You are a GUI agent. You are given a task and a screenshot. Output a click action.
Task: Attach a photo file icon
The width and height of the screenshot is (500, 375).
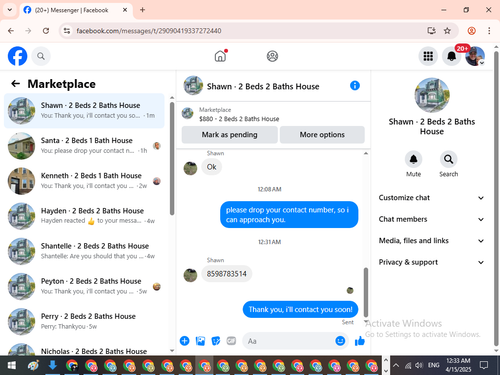tap(200, 341)
